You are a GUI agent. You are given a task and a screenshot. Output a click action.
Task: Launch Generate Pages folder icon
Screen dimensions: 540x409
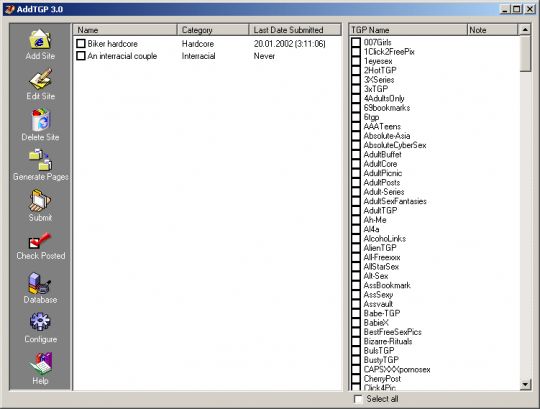pos(40,160)
